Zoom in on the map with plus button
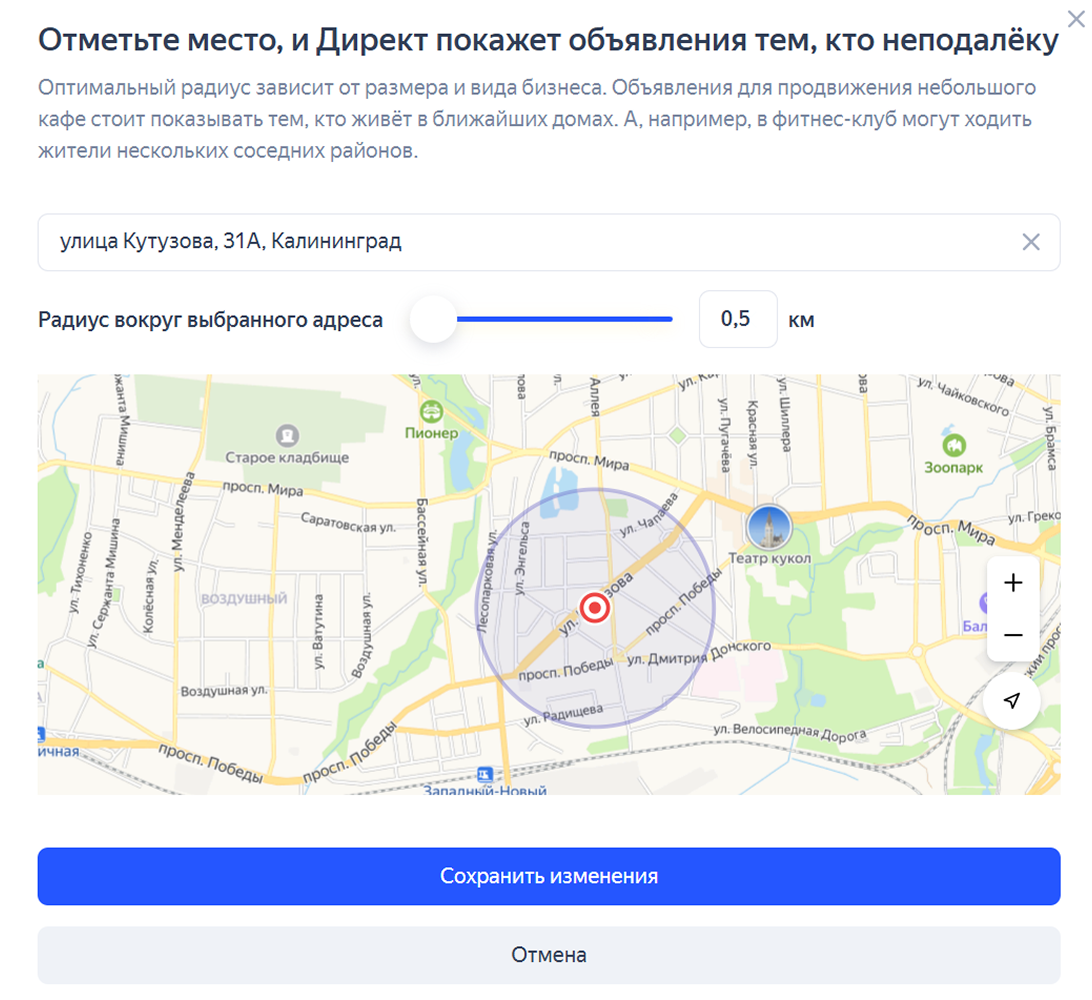The image size is (1092, 1000). 1013,583
